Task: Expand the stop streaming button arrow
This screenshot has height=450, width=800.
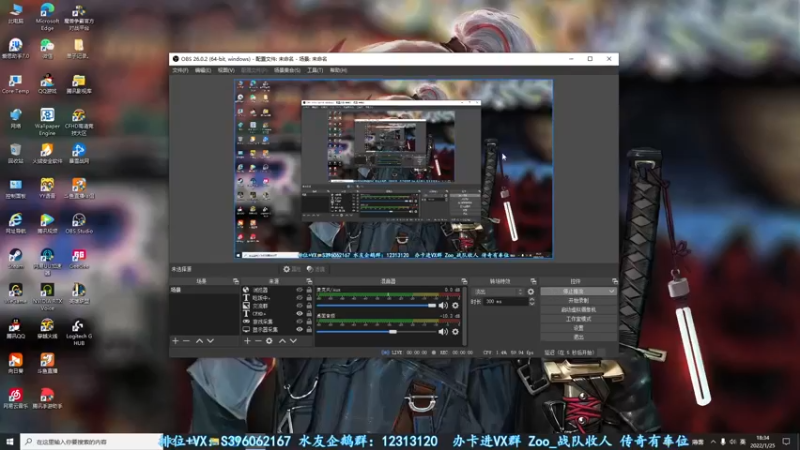Action: click(612, 291)
